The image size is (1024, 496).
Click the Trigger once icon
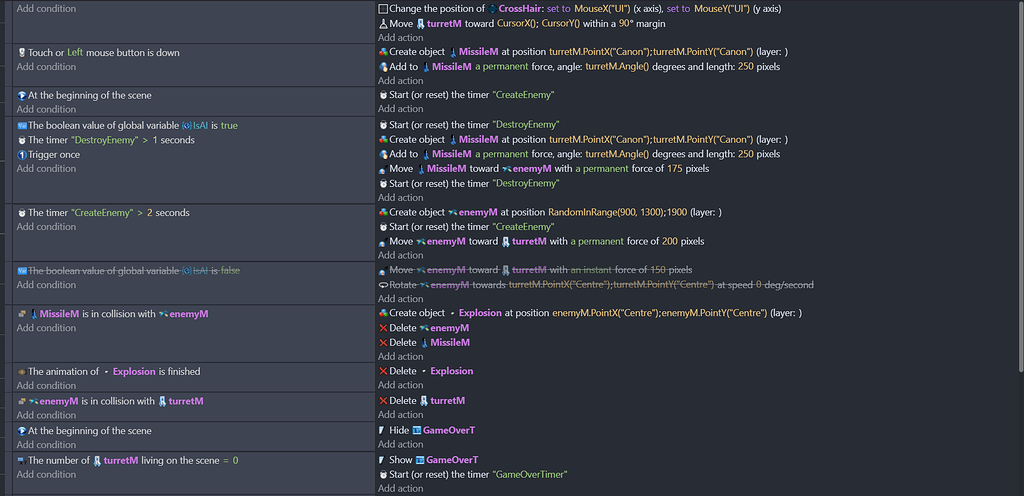coord(22,155)
